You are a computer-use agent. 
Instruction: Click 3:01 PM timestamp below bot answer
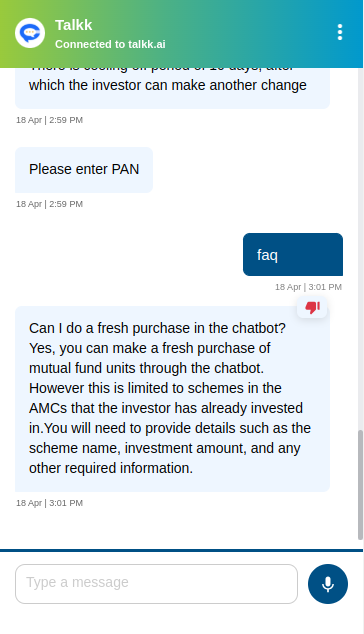pos(49,503)
